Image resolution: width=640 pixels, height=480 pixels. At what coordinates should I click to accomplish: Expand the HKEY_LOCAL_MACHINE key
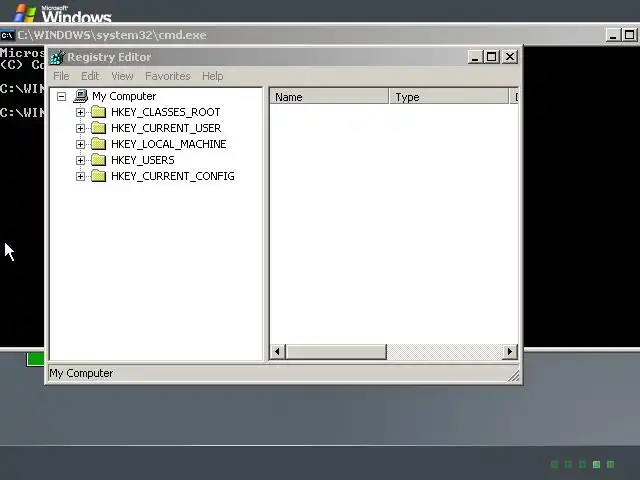pos(80,144)
